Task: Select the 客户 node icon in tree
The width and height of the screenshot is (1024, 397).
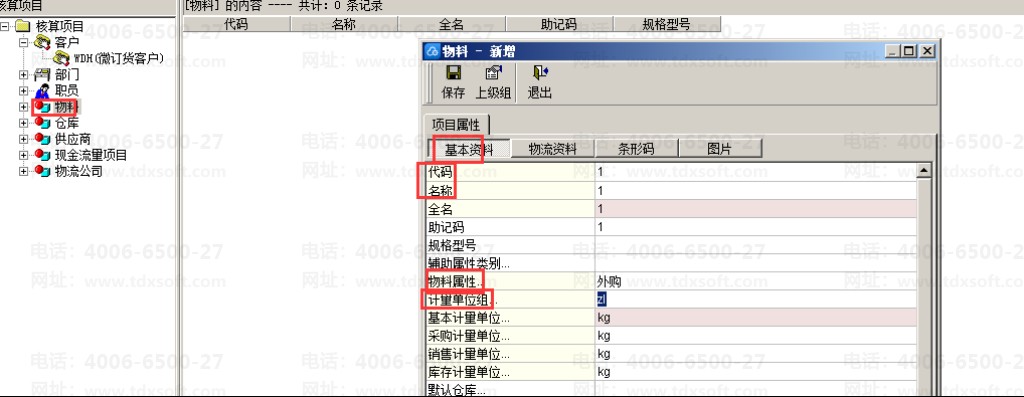Action: tap(43, 42)
